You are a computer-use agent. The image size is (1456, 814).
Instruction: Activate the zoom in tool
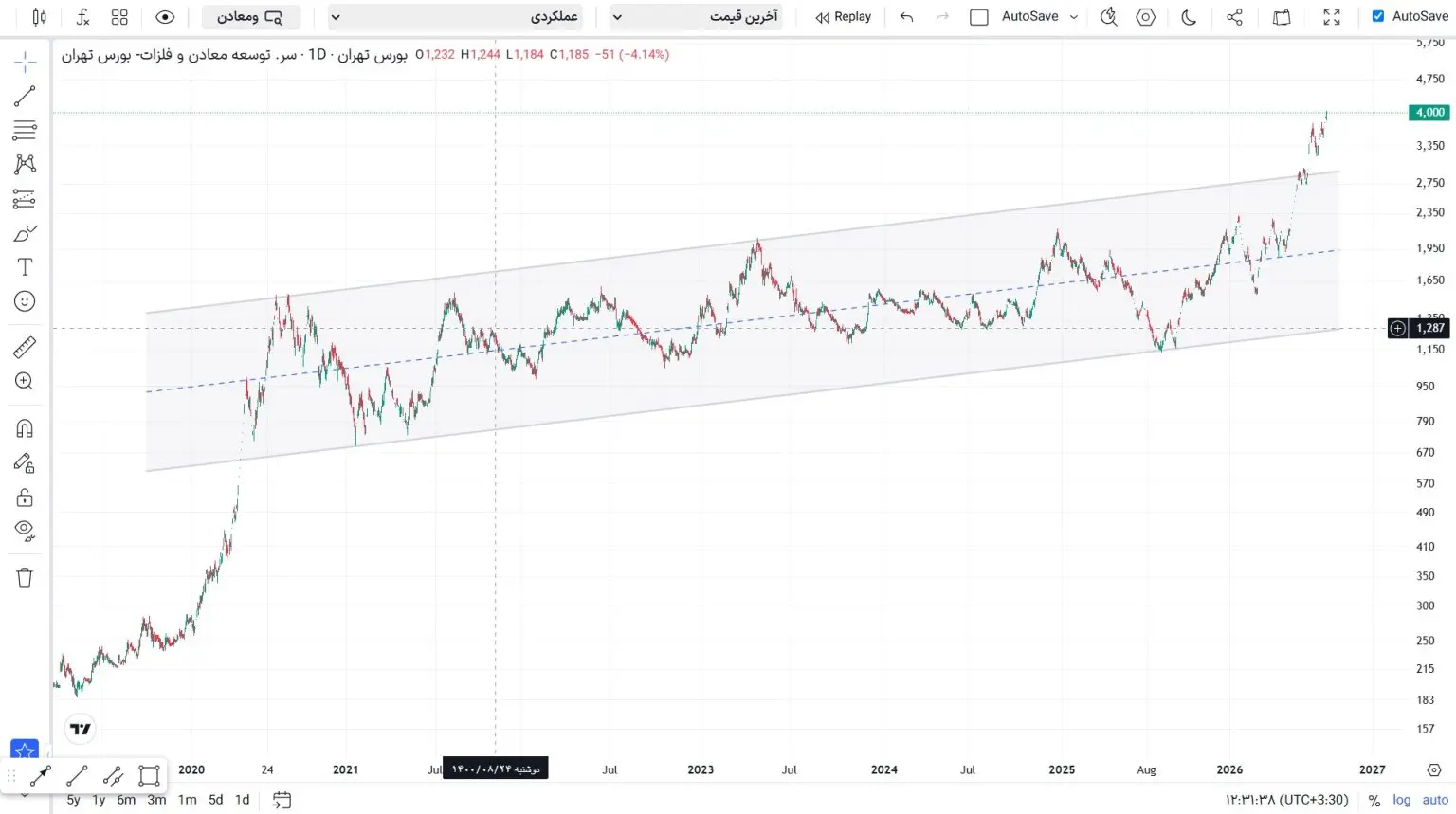point(25,381)
